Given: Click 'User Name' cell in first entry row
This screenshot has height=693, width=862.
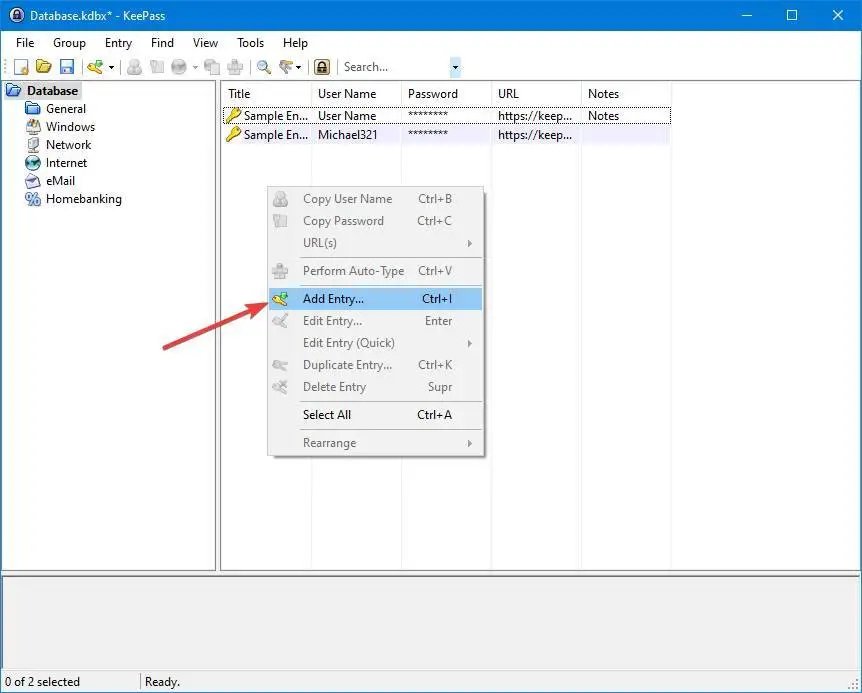Looking at the screenshot, I should tap(347, 116).
